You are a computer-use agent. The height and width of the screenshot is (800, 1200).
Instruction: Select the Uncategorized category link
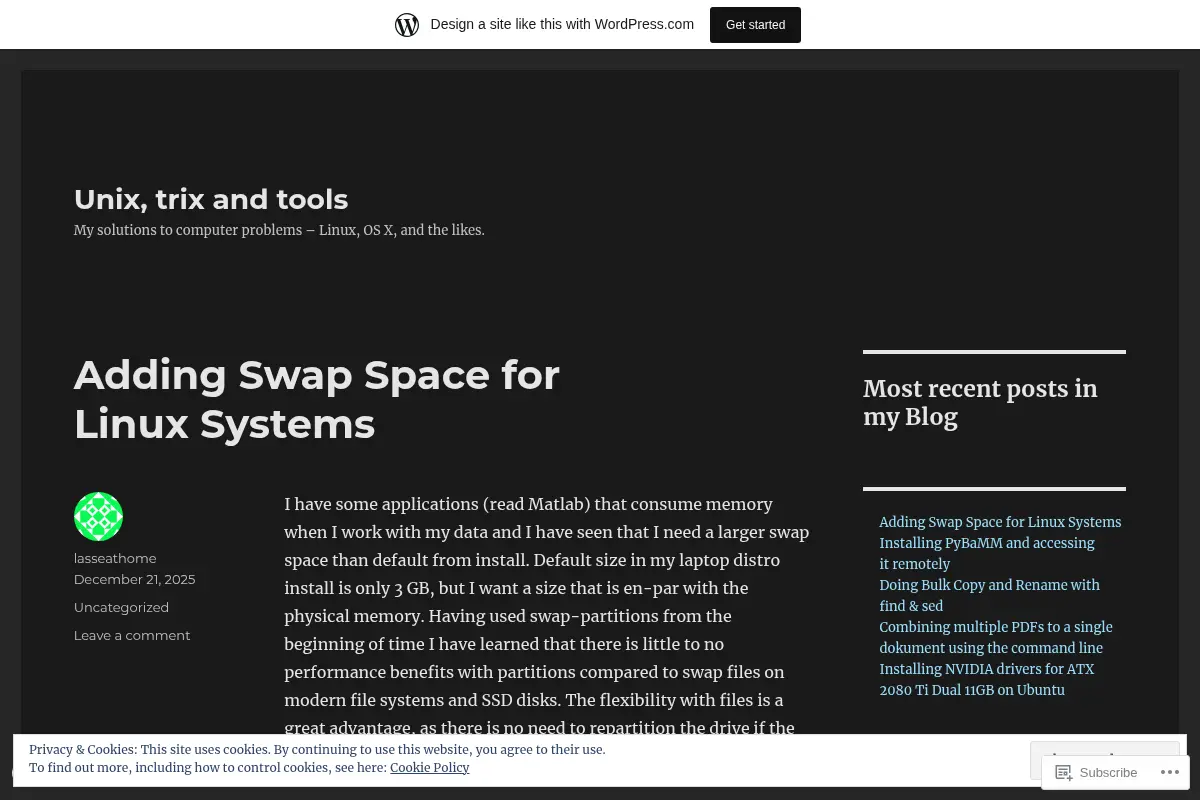[121, 607]
